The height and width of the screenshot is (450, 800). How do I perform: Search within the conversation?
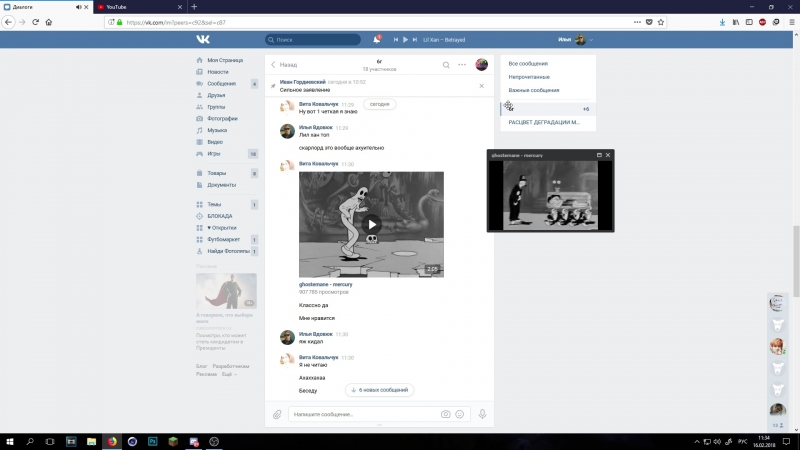[x=446, y=65]
